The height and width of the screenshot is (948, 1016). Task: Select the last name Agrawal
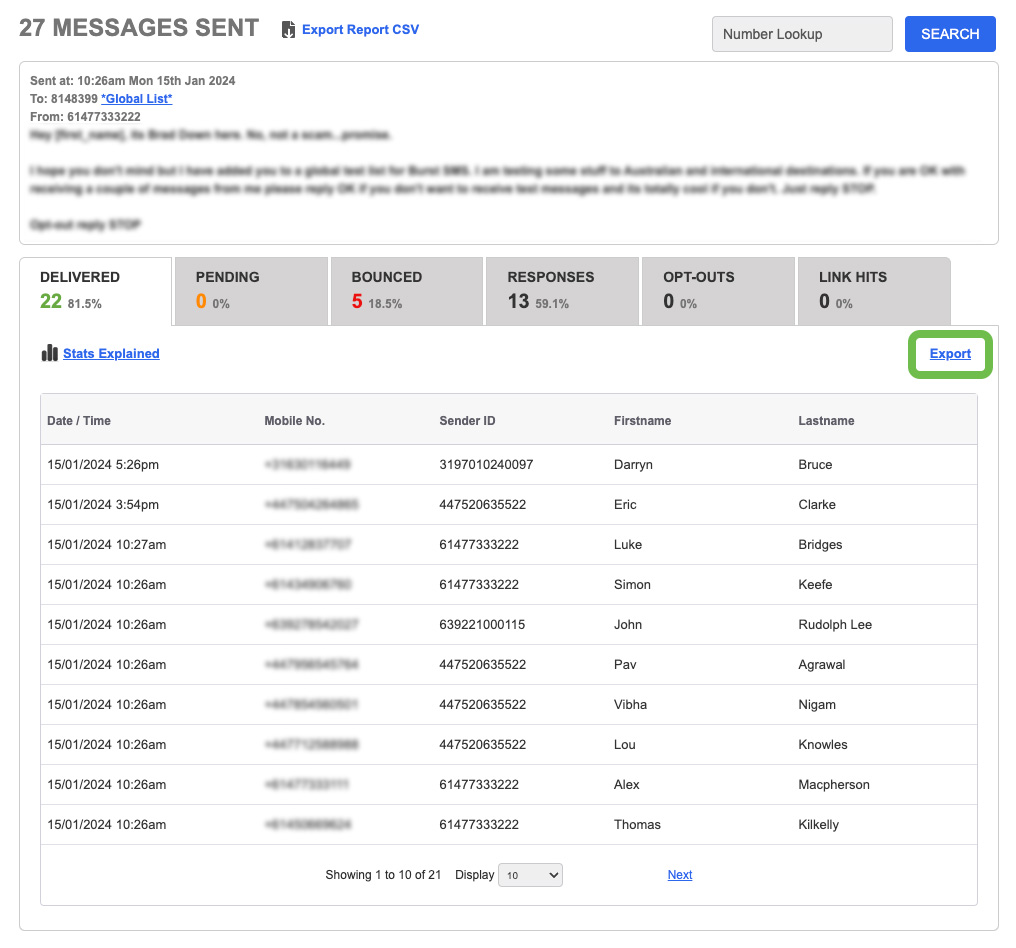pos(822,665)
